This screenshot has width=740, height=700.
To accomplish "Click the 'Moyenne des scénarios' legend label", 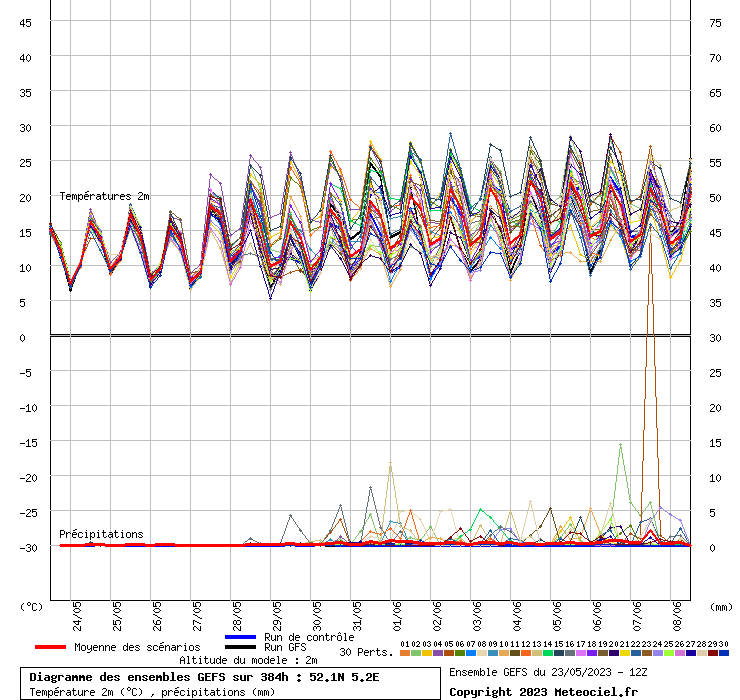I will coord(137,647).
